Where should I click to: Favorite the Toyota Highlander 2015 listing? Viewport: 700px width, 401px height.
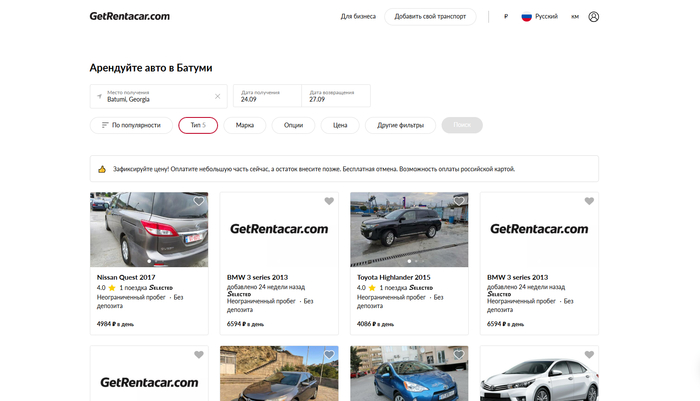tap(458, 202)
